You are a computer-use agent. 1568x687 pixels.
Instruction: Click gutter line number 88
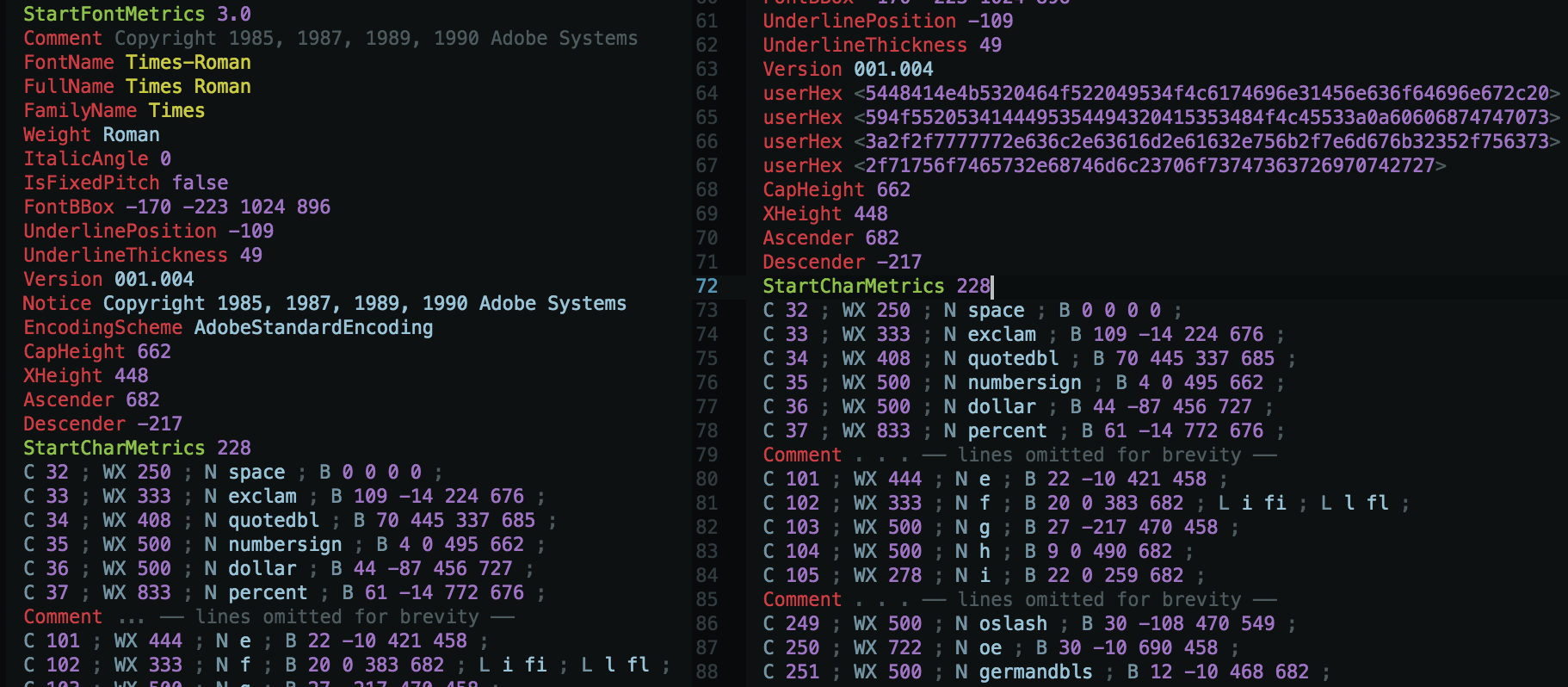pyautogui.click(x=707, y=672)
